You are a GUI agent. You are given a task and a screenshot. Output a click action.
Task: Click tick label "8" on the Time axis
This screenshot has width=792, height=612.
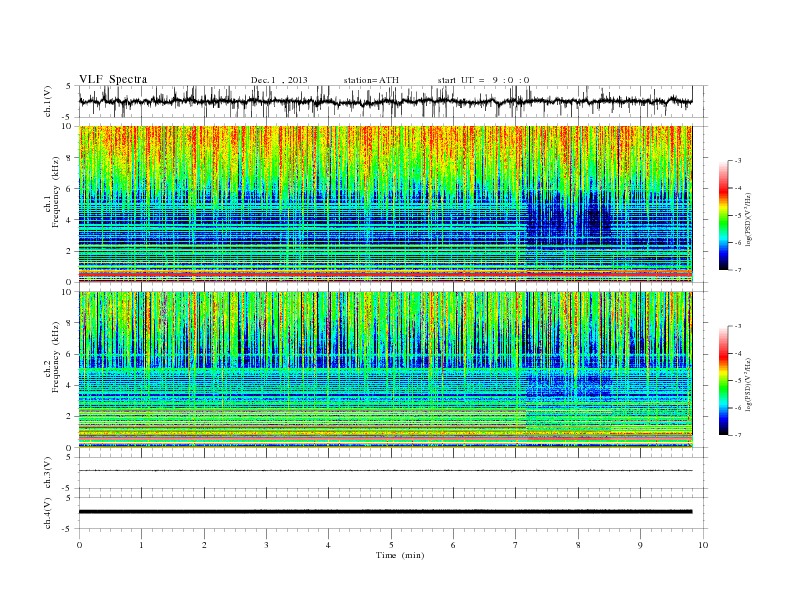578,545
